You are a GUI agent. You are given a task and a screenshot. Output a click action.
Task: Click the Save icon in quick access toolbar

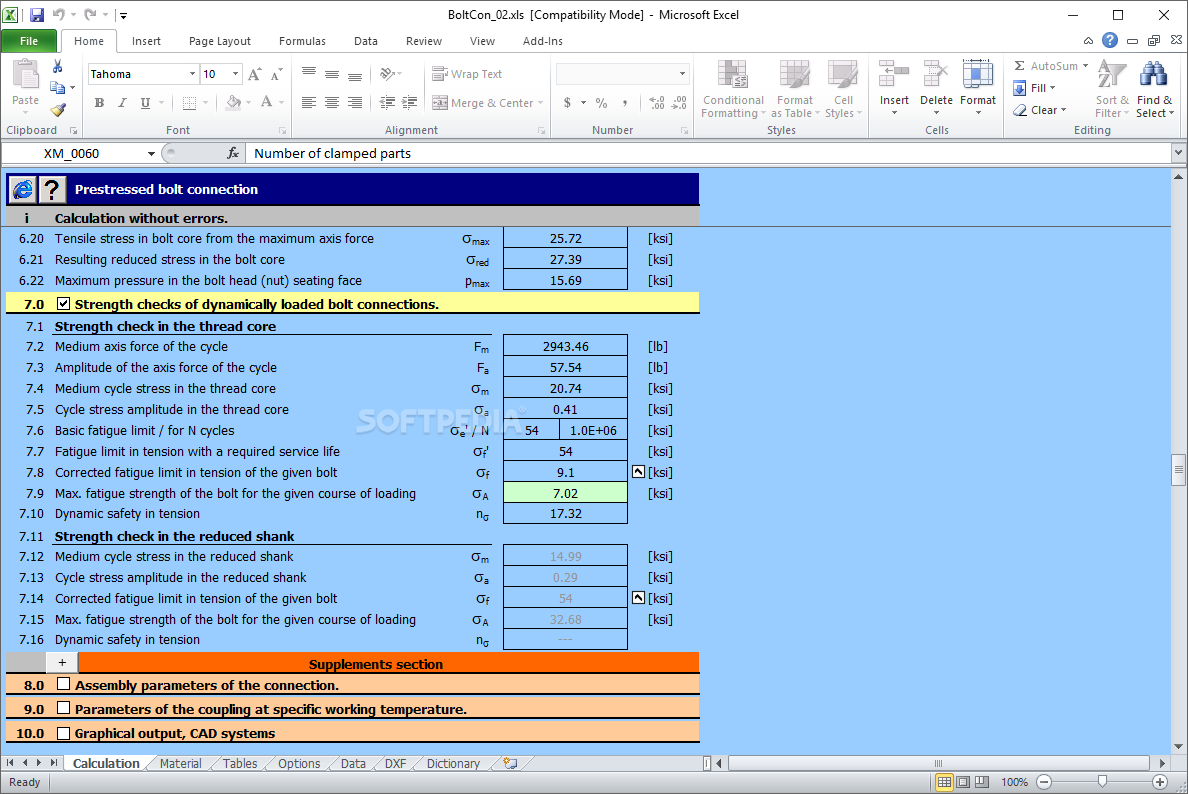point(36,14)
